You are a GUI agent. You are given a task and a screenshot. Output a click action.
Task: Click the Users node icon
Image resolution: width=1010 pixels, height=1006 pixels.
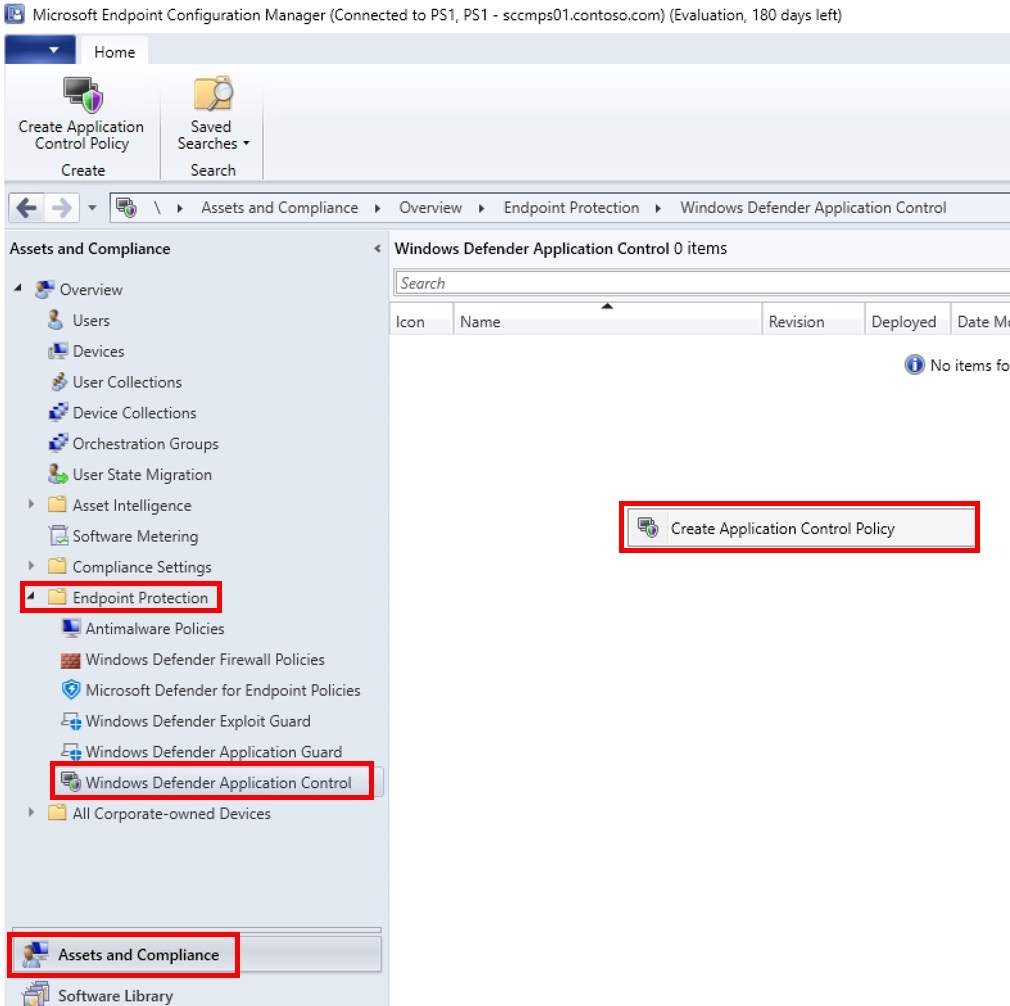[56, 320]
